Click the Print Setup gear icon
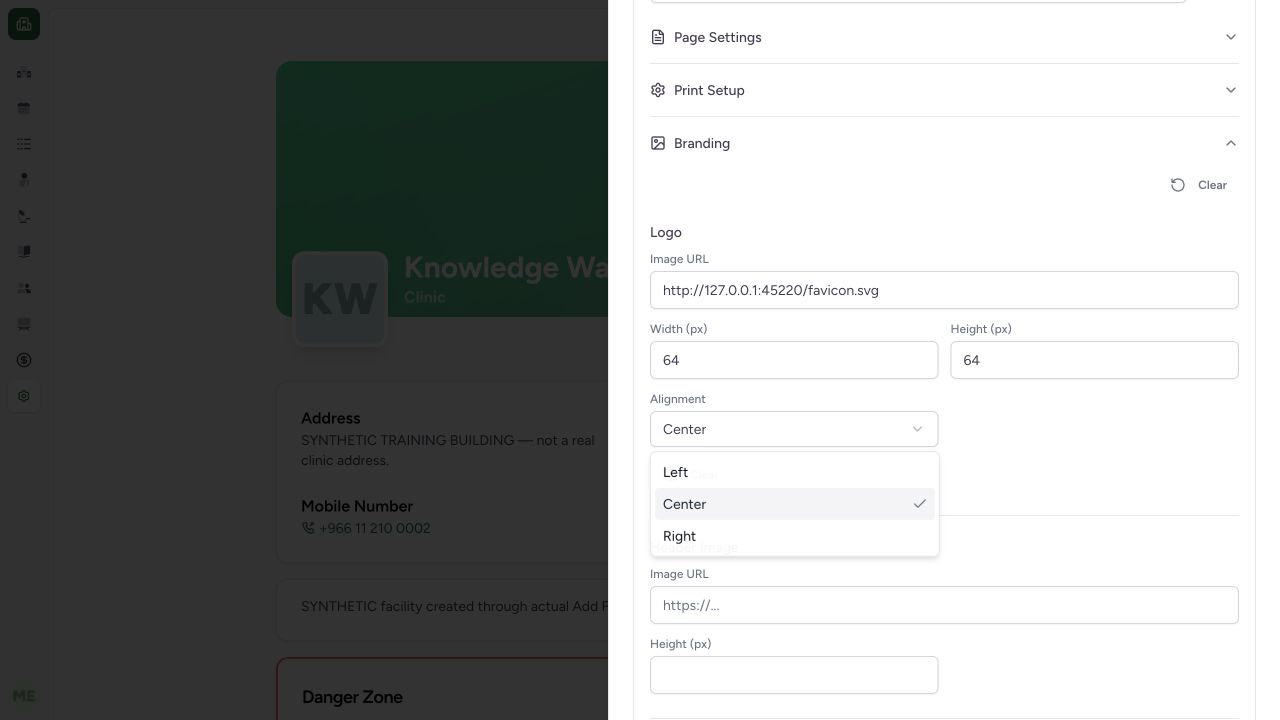1280x720 pixels. tap(658, 90)
